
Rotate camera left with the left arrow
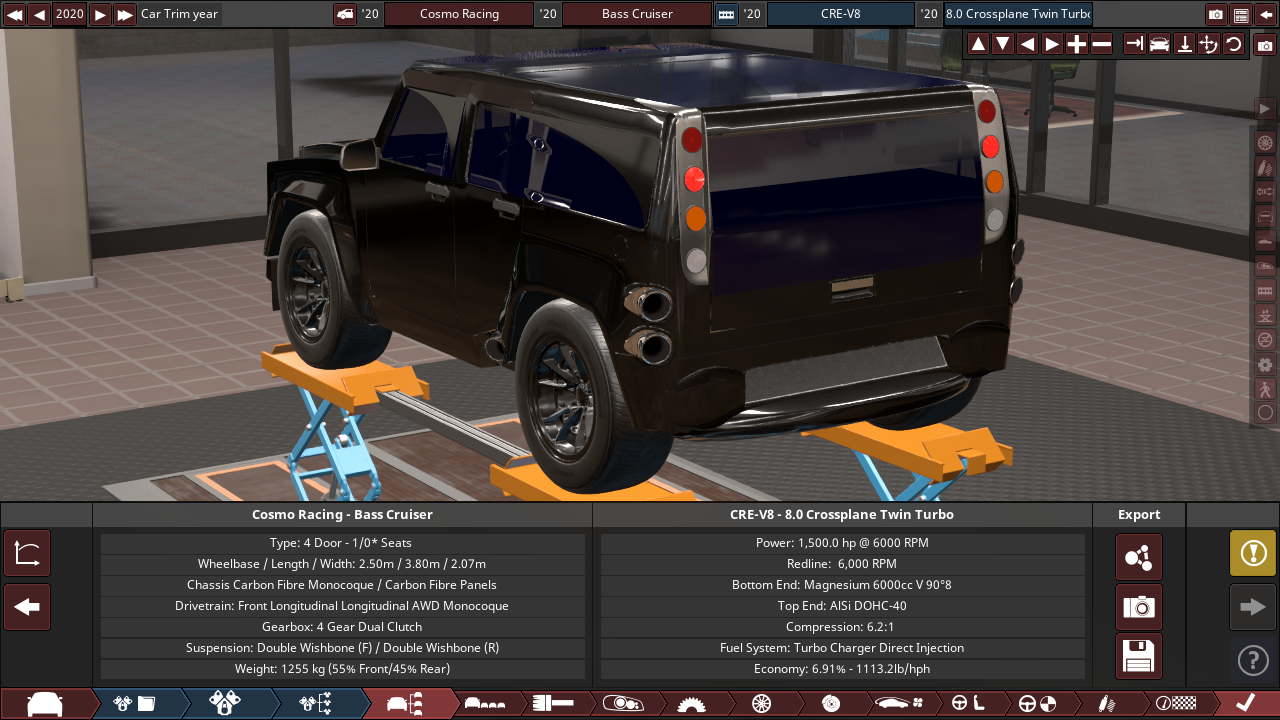[x=1027, y=44]
